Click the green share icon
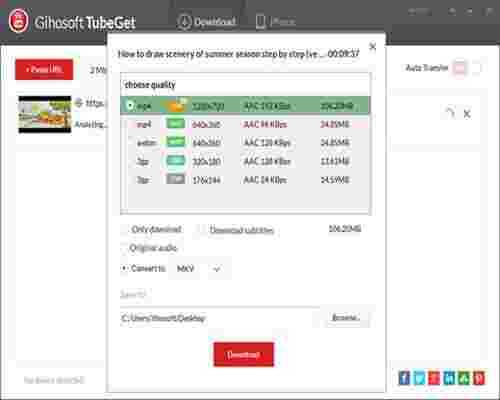500x400 pixels. click(x=464, y=378)
